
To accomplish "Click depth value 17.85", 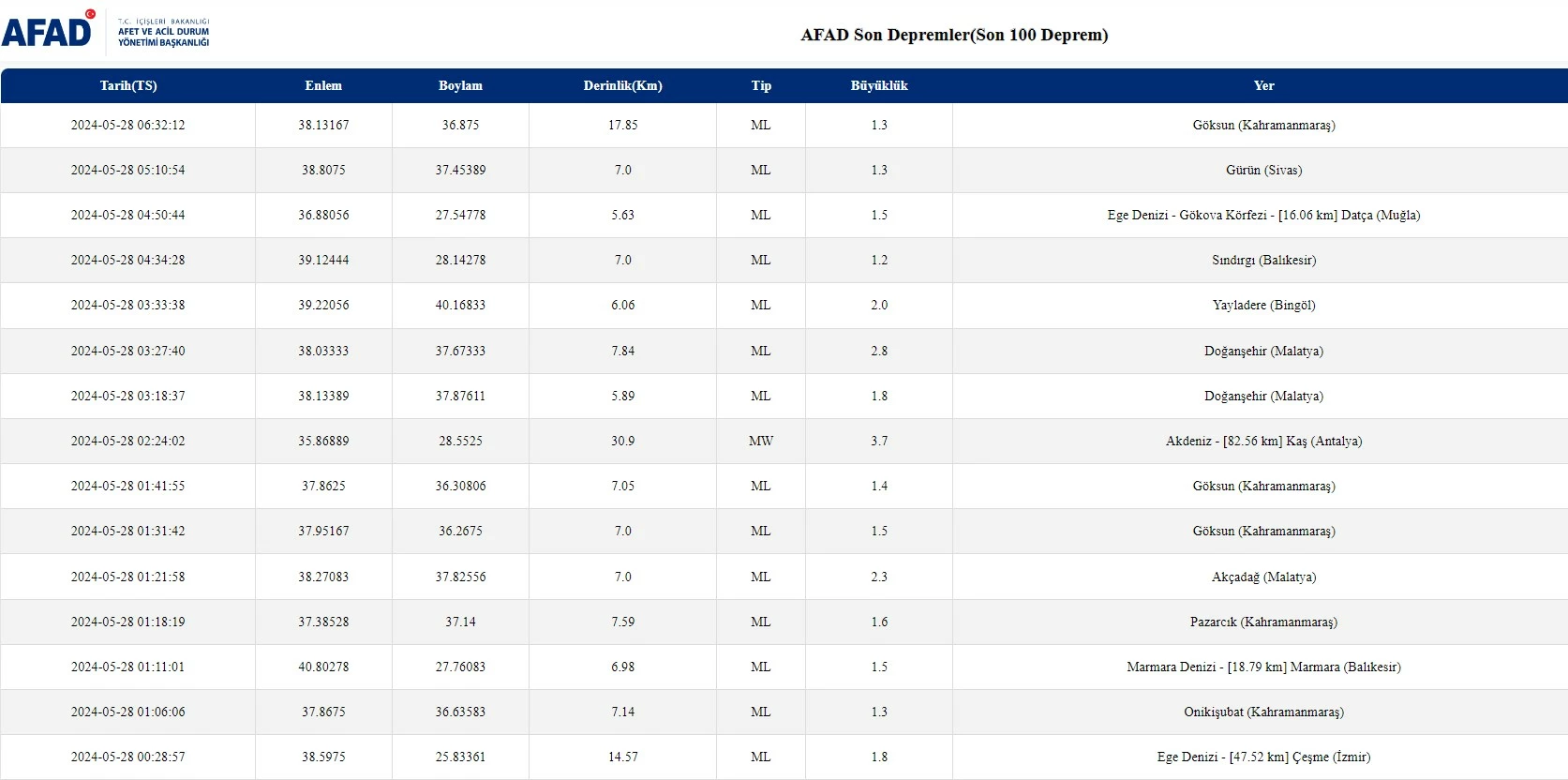I will pos(622,125).
